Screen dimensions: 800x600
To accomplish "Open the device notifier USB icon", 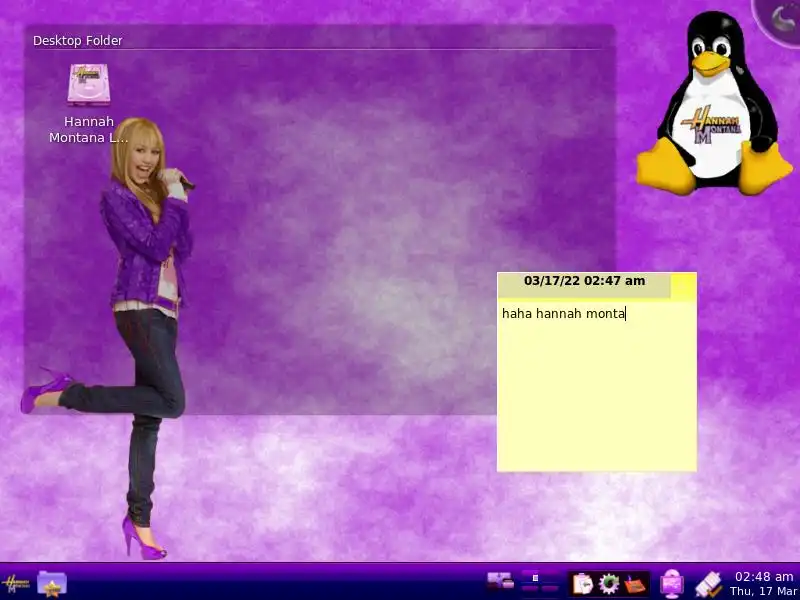I will tap(709, 585).
